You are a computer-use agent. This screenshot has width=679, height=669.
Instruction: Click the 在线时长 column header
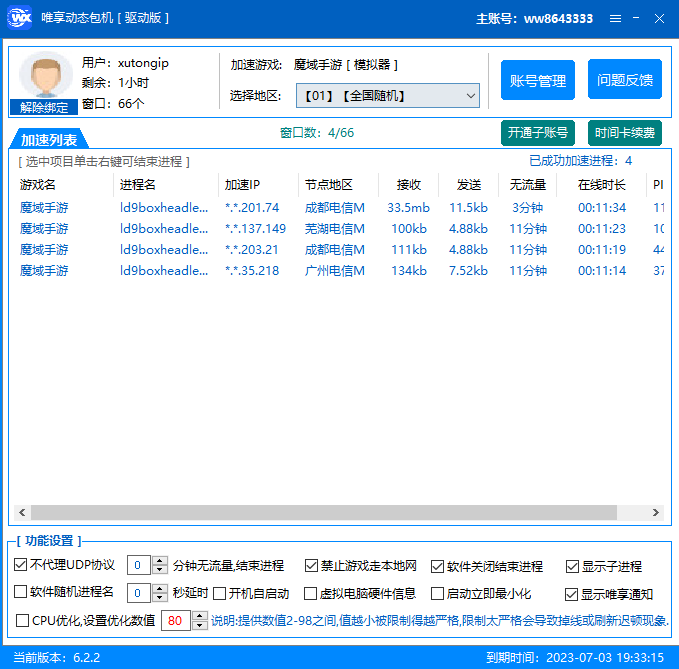coord(601,185)
